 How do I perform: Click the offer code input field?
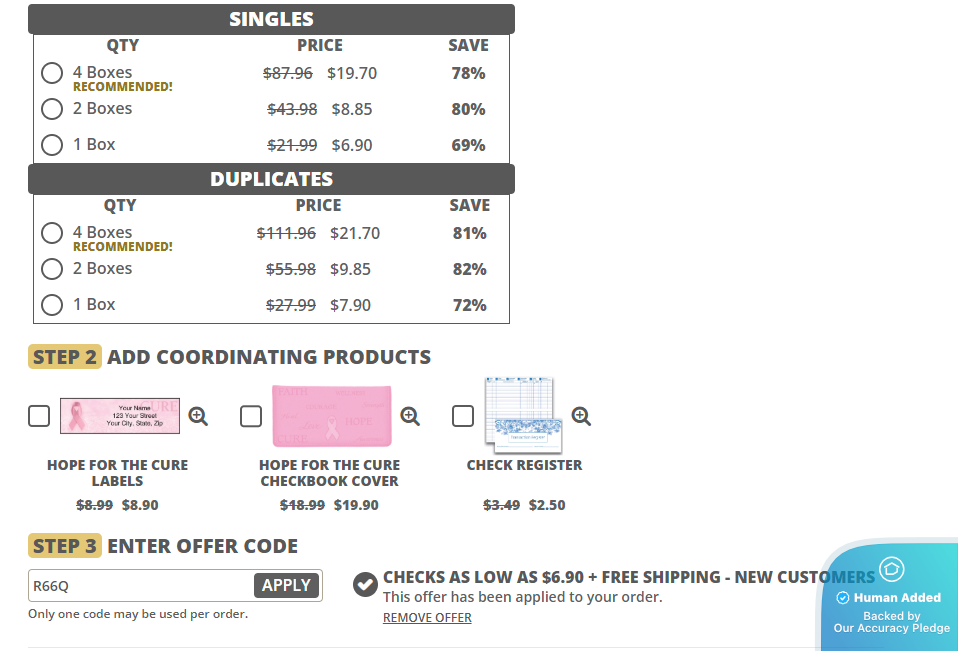(x=140, y=586)
